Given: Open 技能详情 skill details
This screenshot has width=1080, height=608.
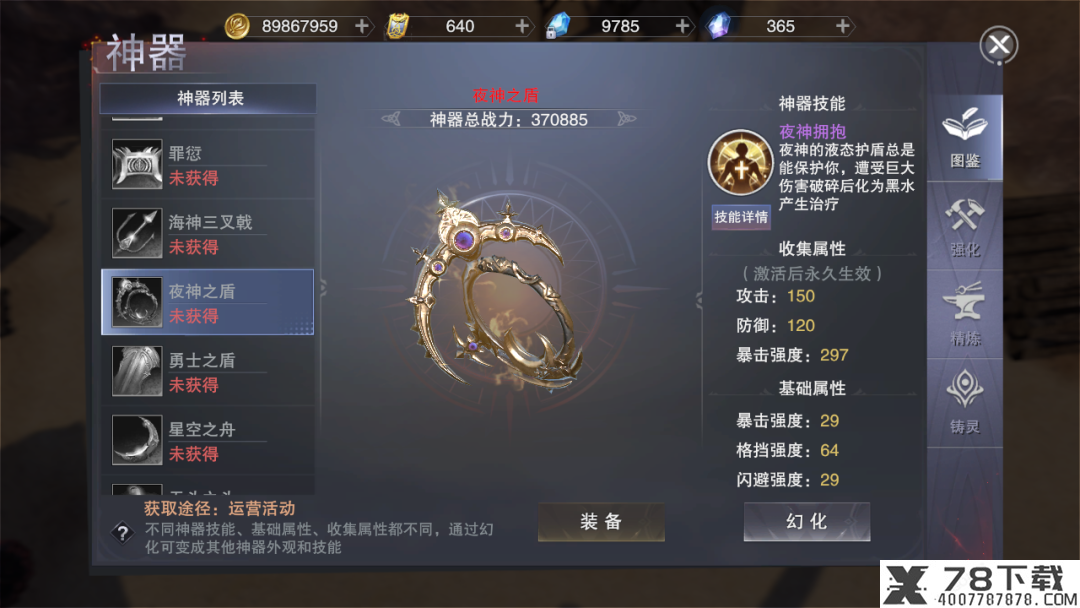Looking at the screenshot, I should pyautogui.click(x=740, y=217).
